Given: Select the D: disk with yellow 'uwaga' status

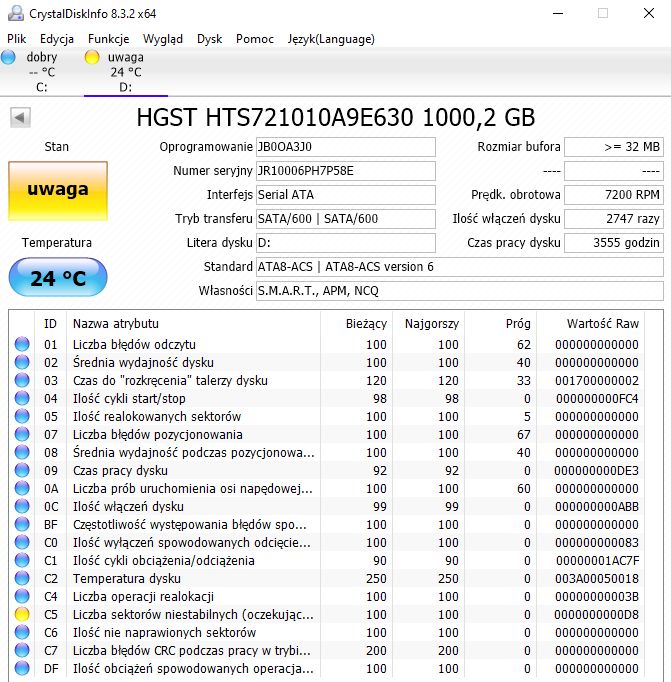Looking at the screenshot, I should click(126, 72).
